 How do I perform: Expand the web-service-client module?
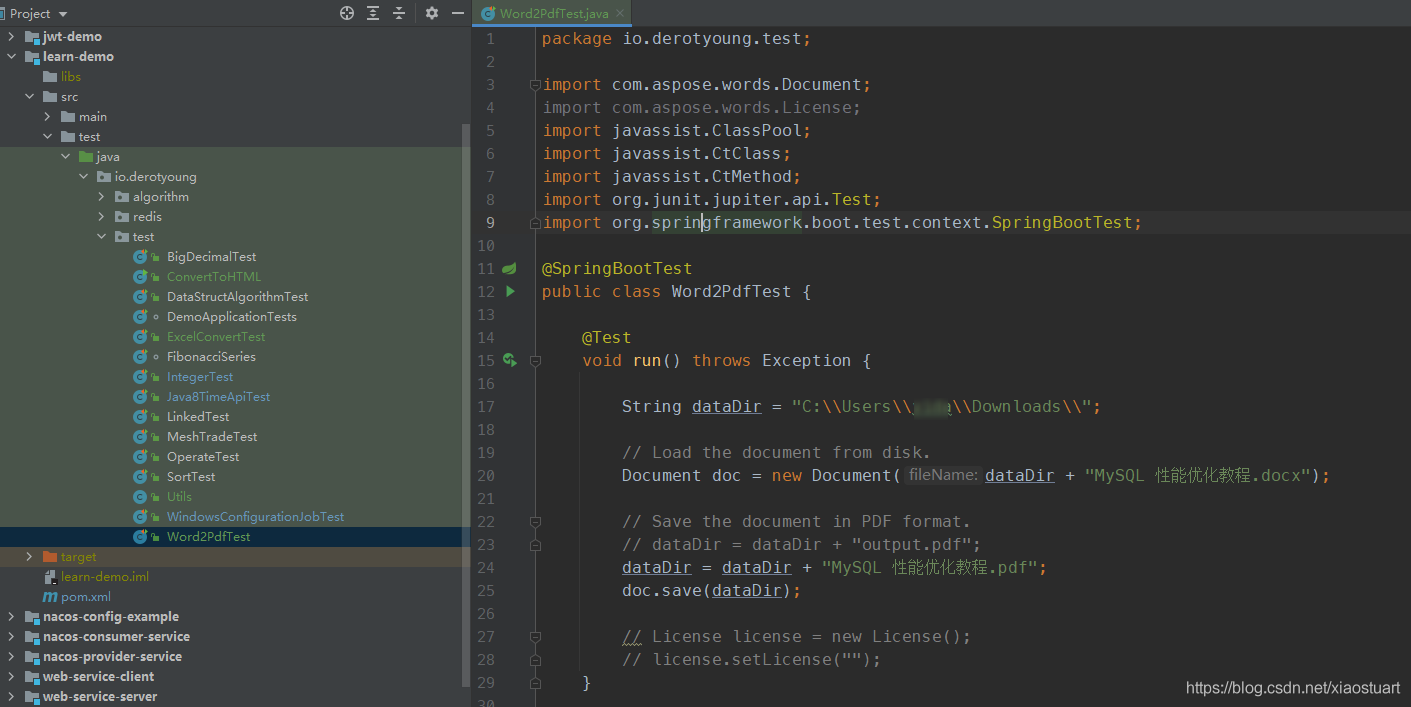pyautogui.click(x=12, y=677)
